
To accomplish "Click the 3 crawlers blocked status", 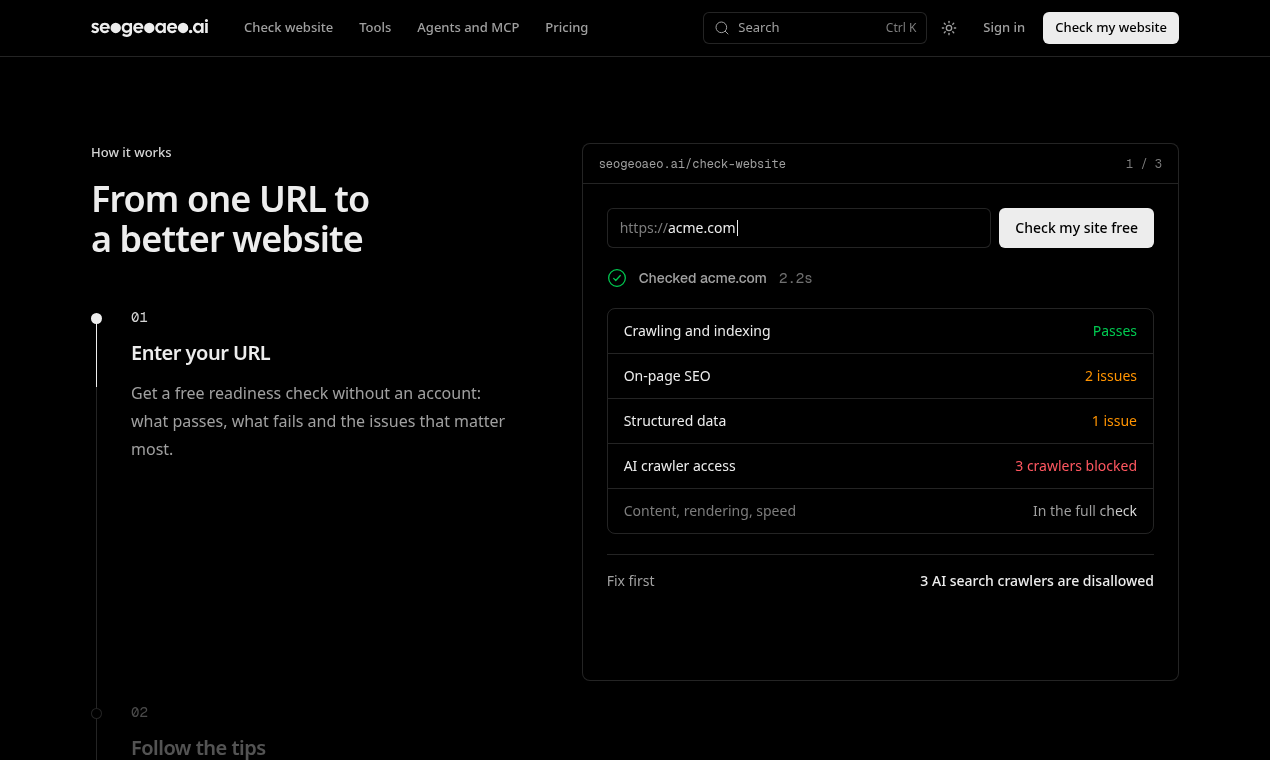I will tap(1076, 466).
